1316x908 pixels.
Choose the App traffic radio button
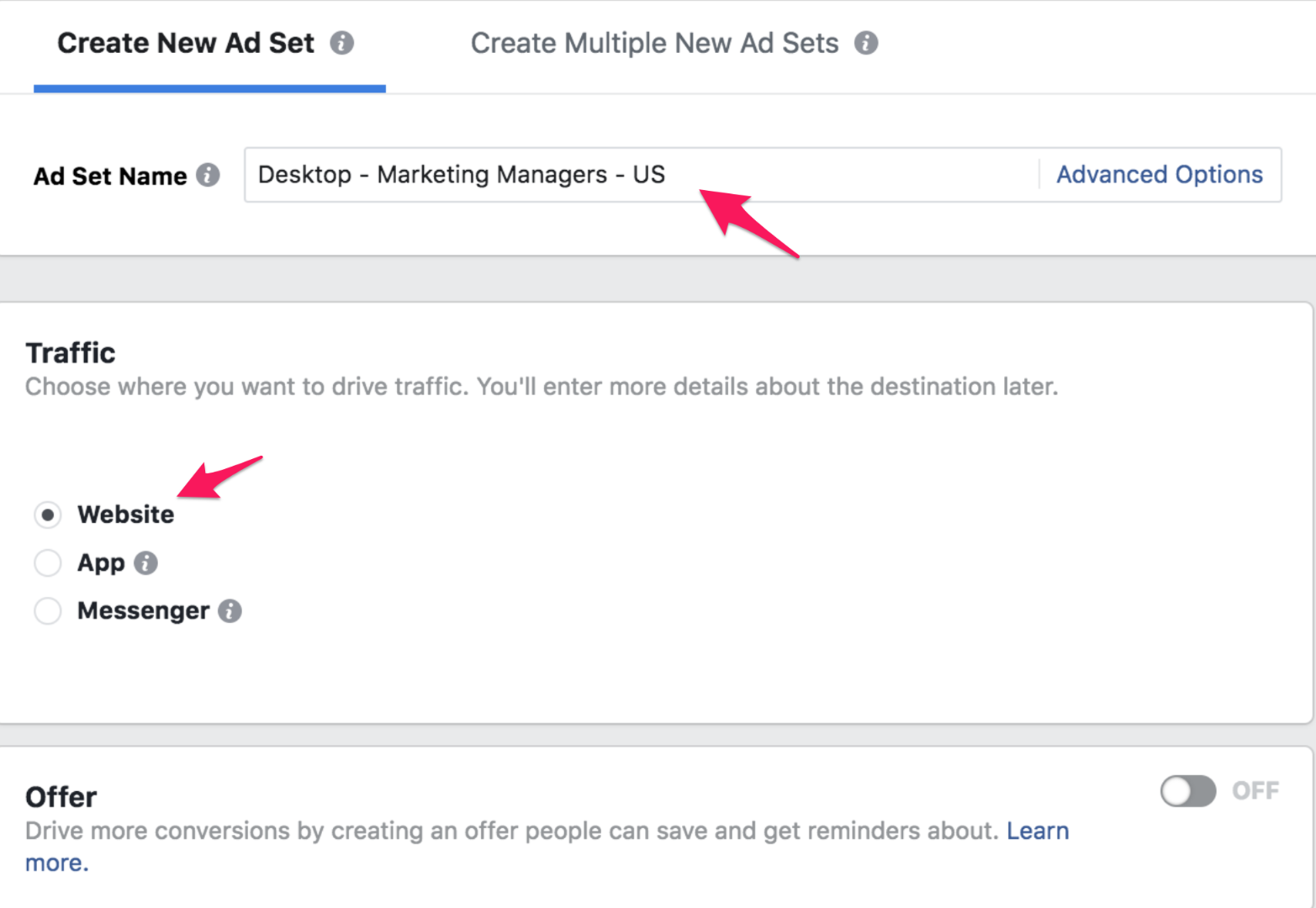48,562
